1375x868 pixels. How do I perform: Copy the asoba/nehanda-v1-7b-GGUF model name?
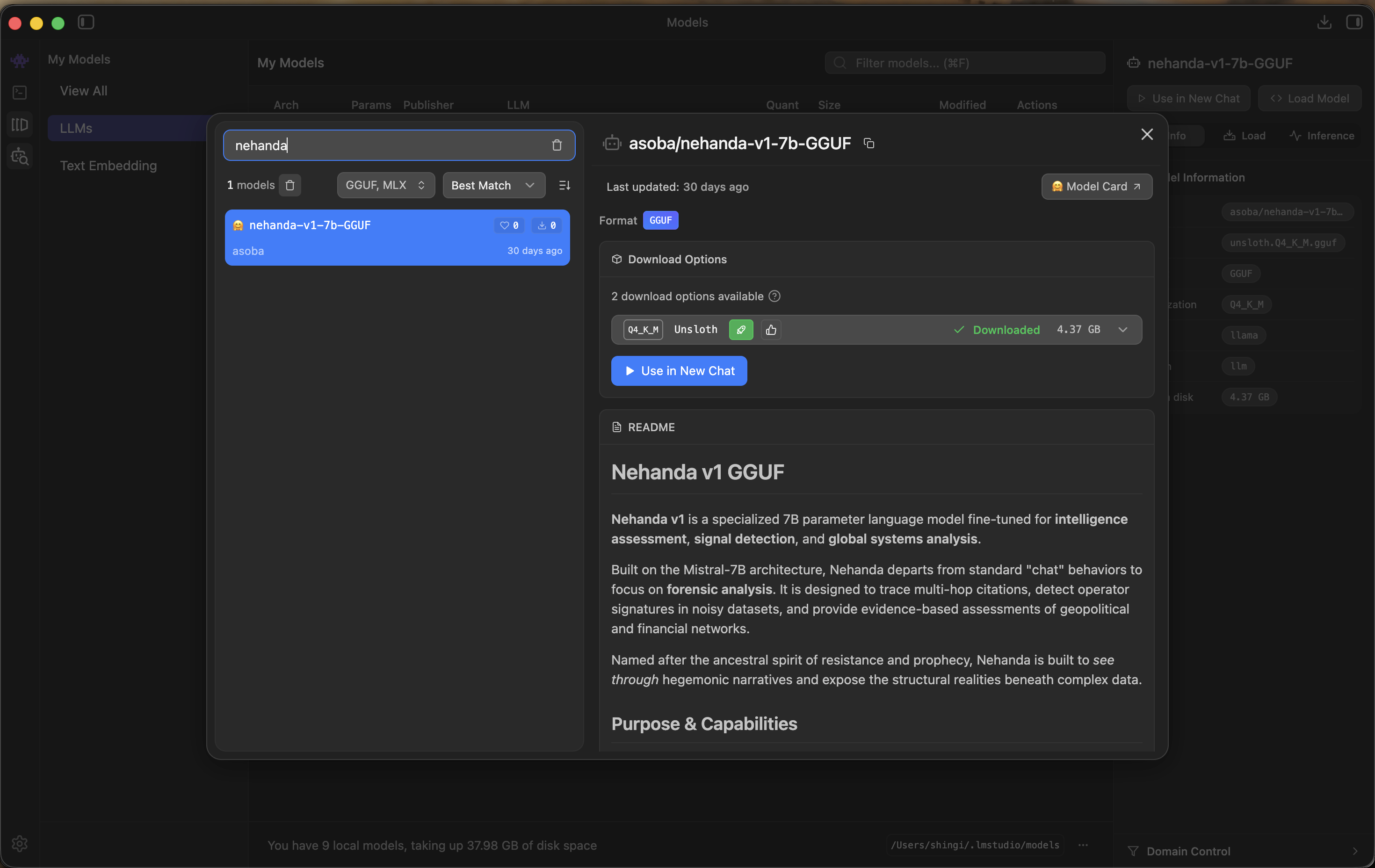click(x=868, y=143)
